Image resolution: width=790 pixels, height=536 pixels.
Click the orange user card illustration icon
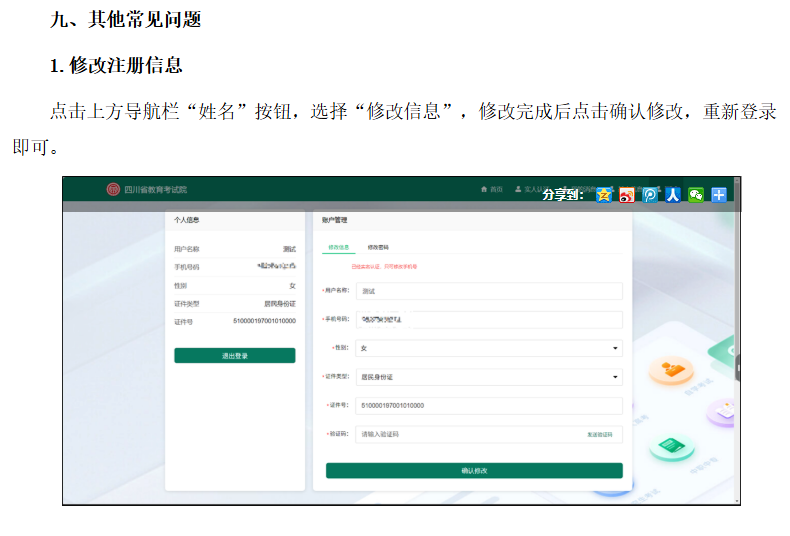[x=671, y=371]
